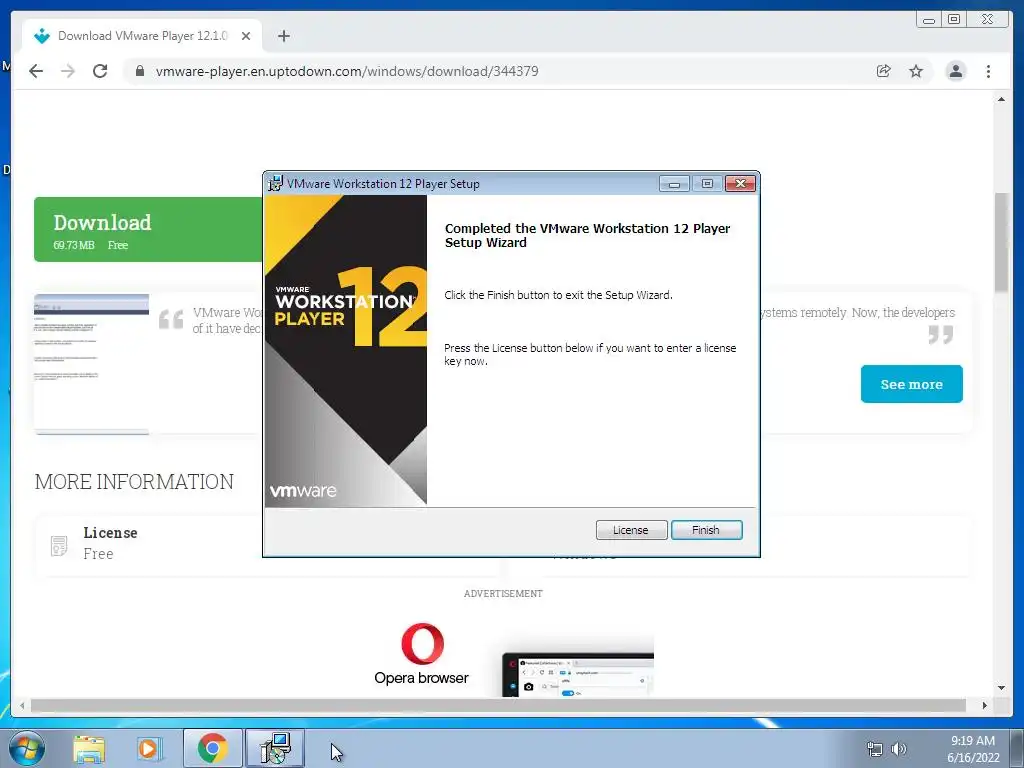Screen dimensions: 1024x768
Task: Reload the Uptodown page
Action: click(x=100, y=71)
